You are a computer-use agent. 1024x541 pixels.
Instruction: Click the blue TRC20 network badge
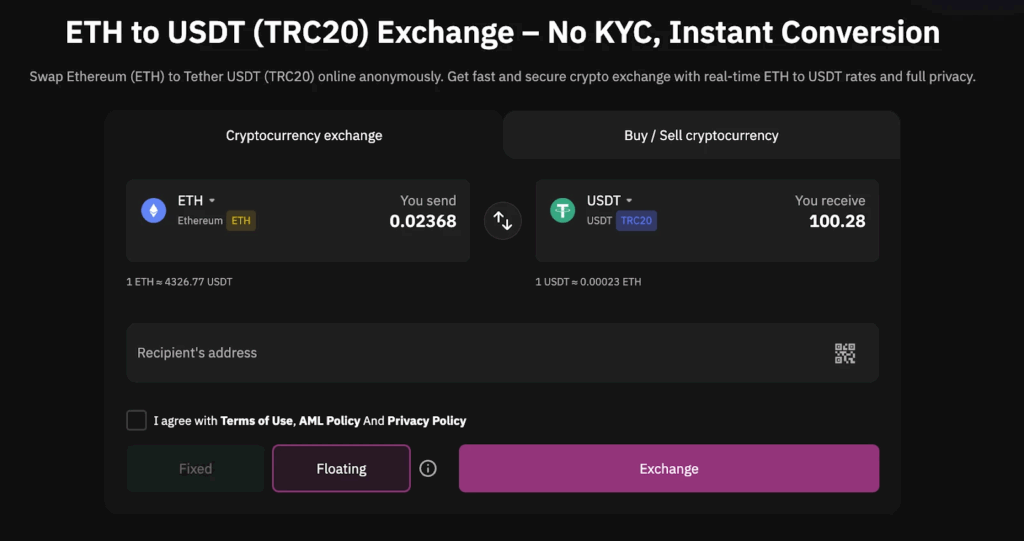[636, 221]
